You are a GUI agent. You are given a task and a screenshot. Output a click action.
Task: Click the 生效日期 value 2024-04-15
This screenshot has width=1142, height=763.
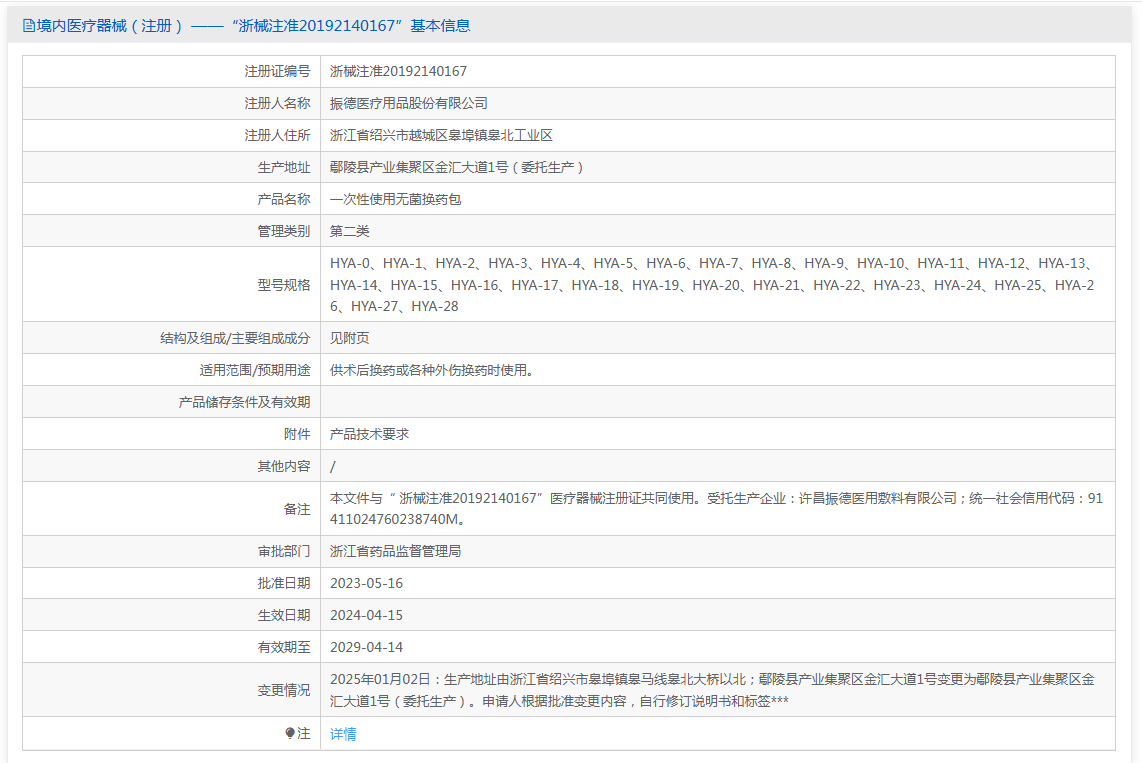(x=366, y=615)
